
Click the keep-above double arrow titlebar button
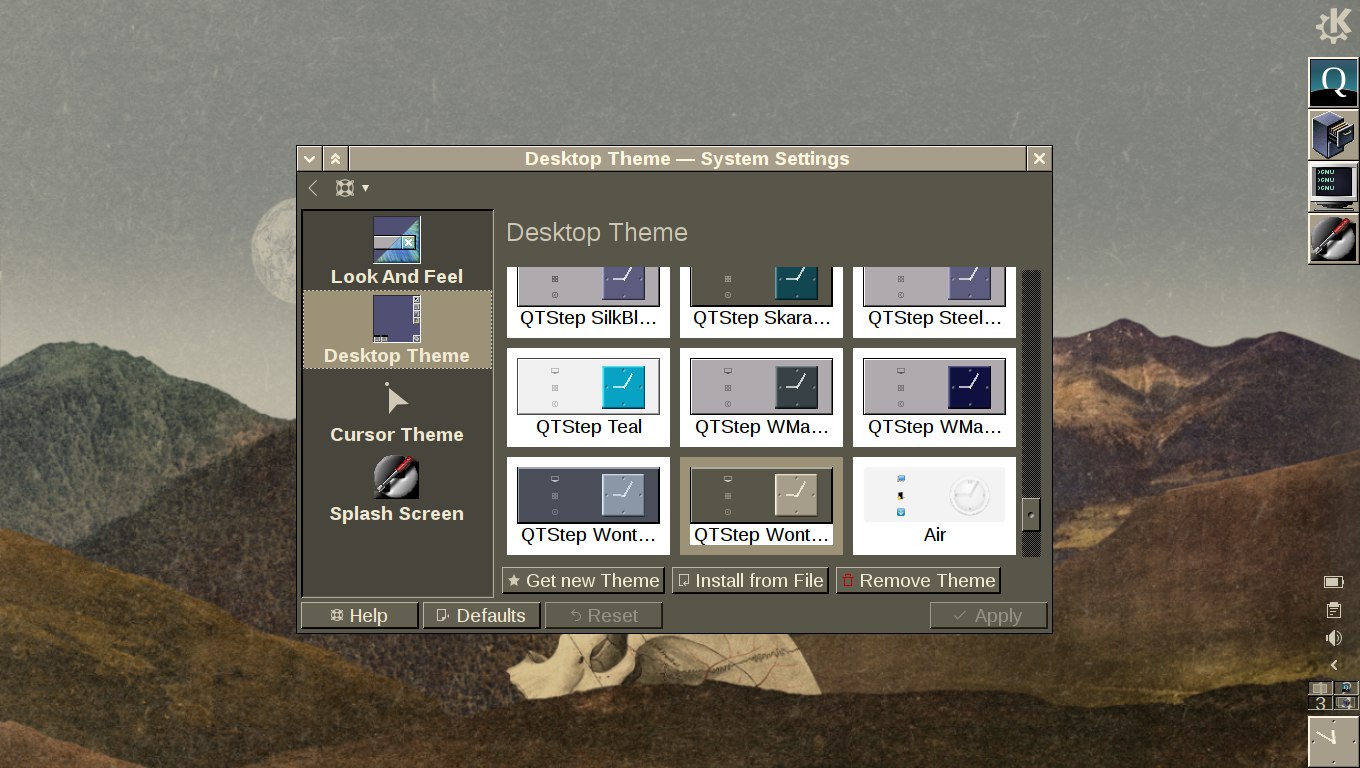point(335,159)
